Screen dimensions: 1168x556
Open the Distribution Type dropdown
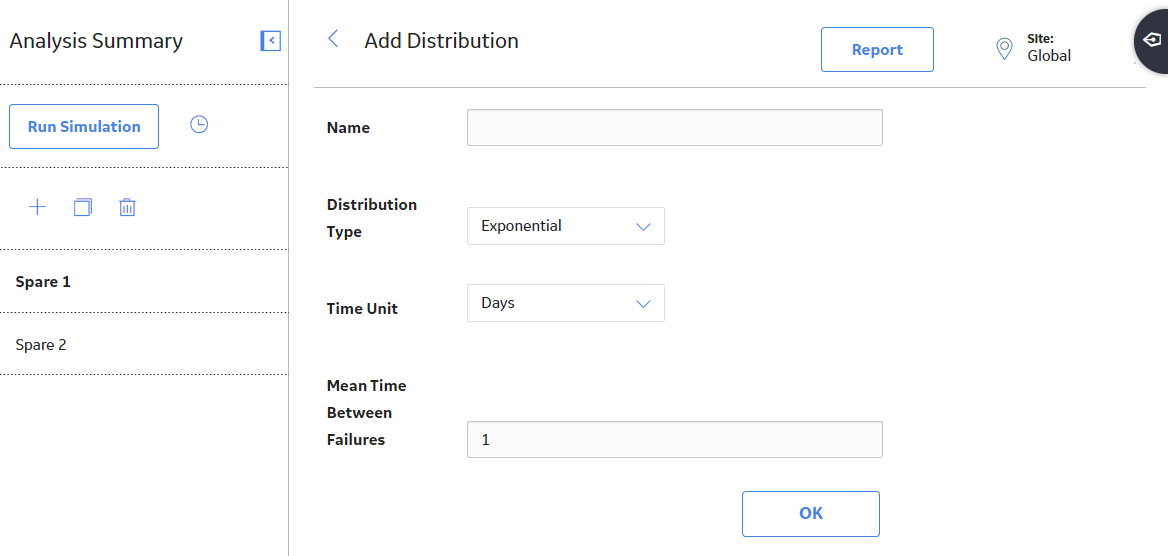click(x=565, y=226)
